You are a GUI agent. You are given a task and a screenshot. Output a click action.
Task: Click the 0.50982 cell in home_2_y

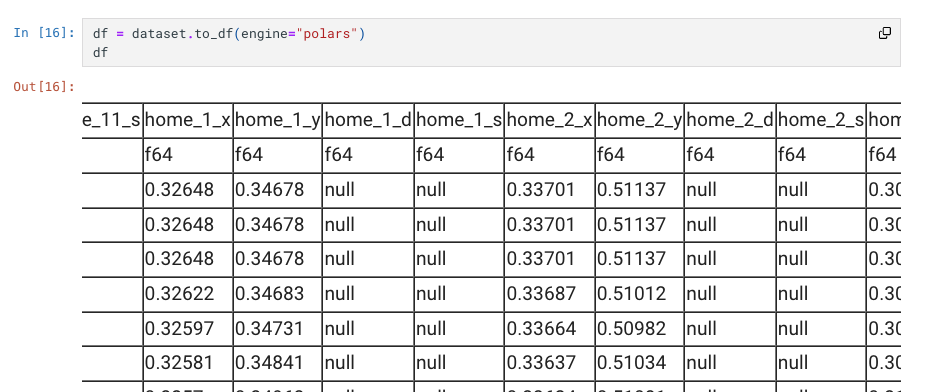(631, 328)
